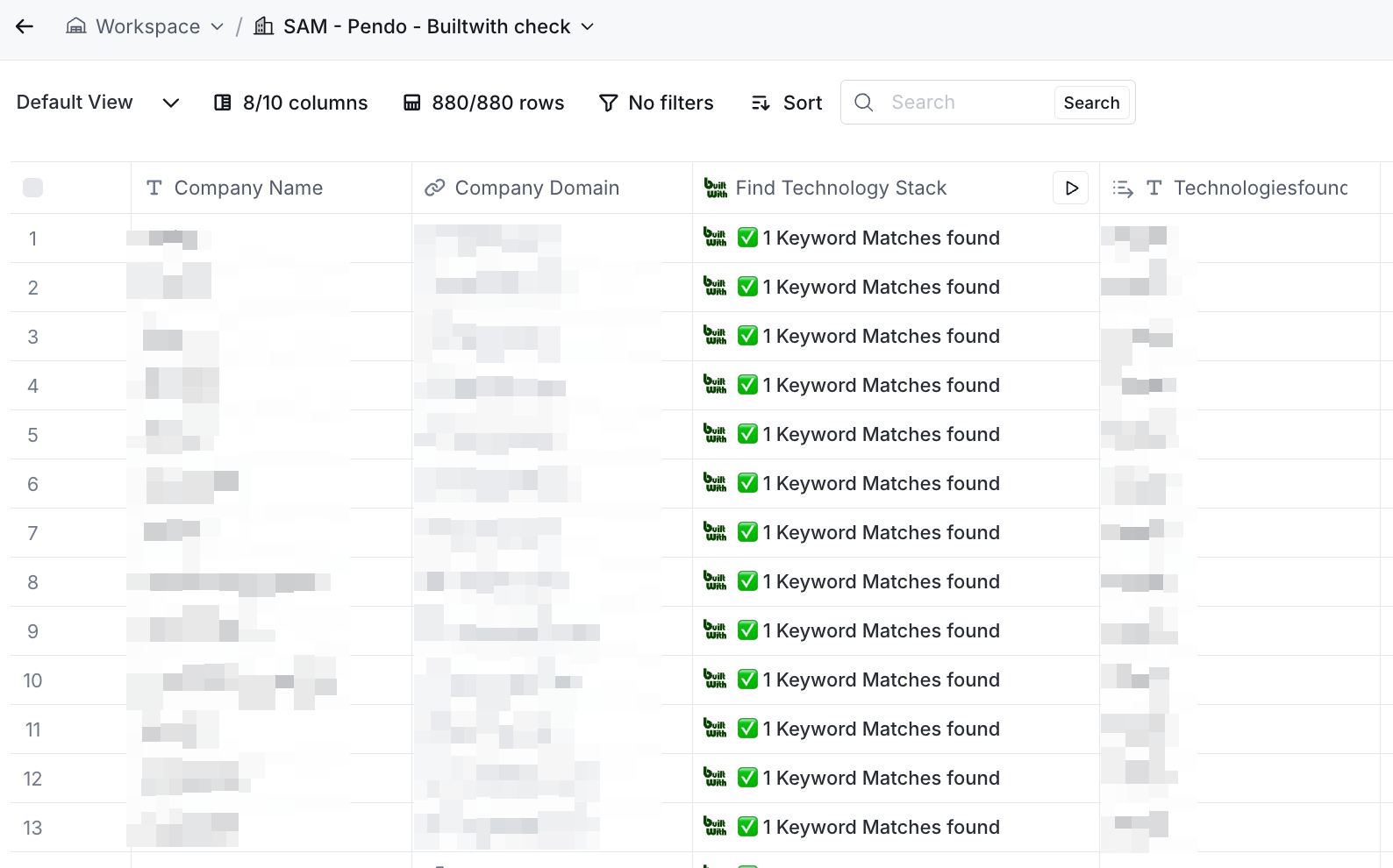Click the BuiltWith icon in the column header

pos(716,188)
